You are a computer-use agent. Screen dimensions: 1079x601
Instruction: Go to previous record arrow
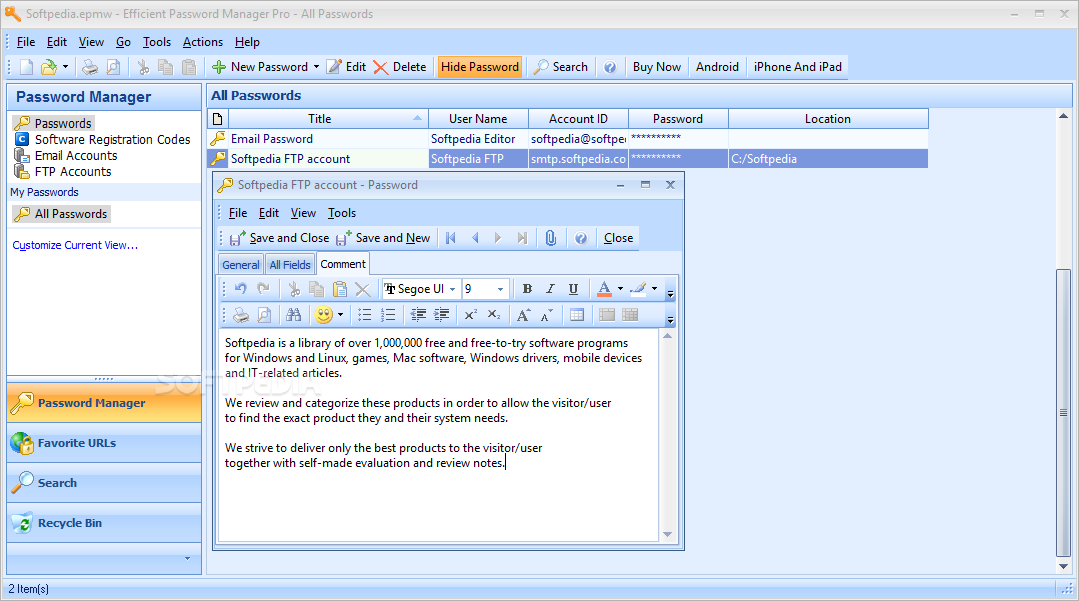click(x=475, y=238)
